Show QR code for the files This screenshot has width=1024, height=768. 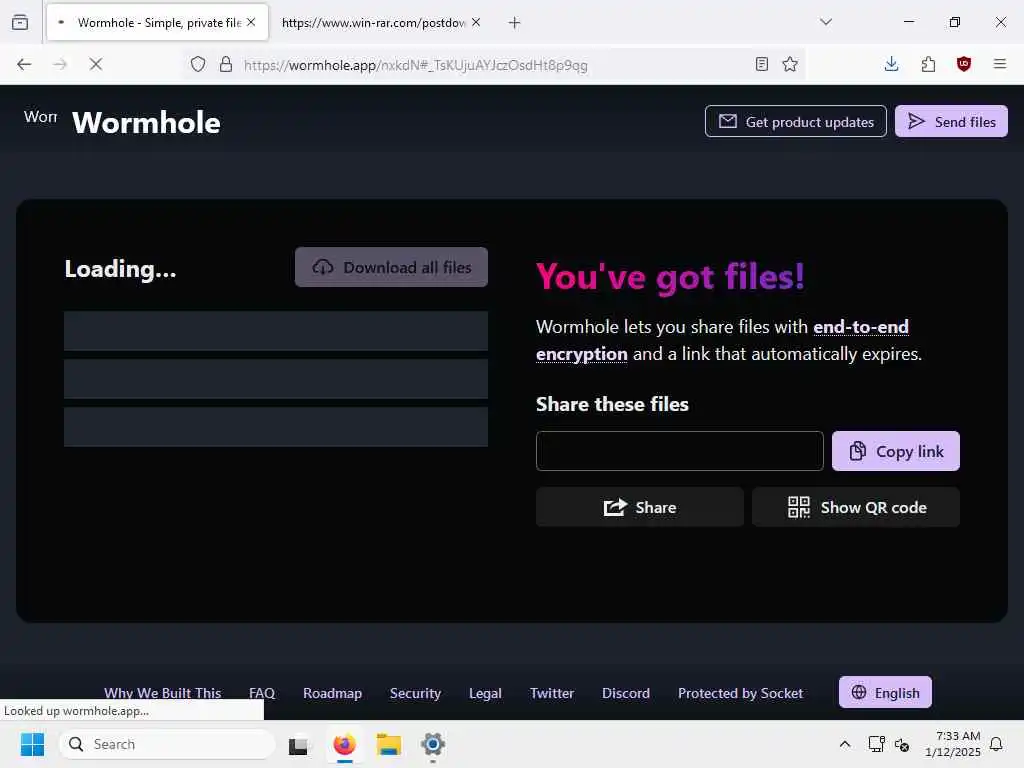[856, 507]
